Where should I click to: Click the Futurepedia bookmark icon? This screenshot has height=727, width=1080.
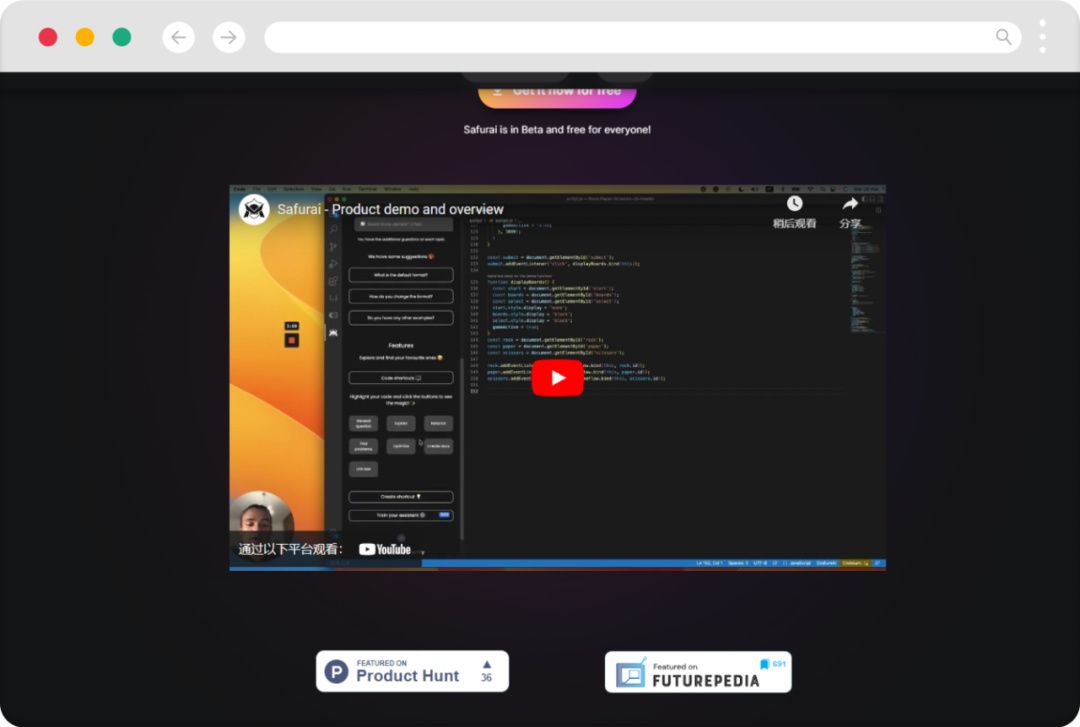pos(764,664)
